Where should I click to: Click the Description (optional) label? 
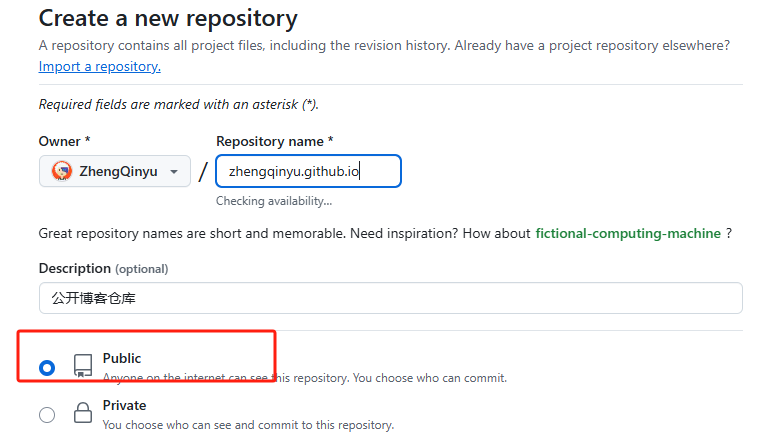(x=103, y=269)
